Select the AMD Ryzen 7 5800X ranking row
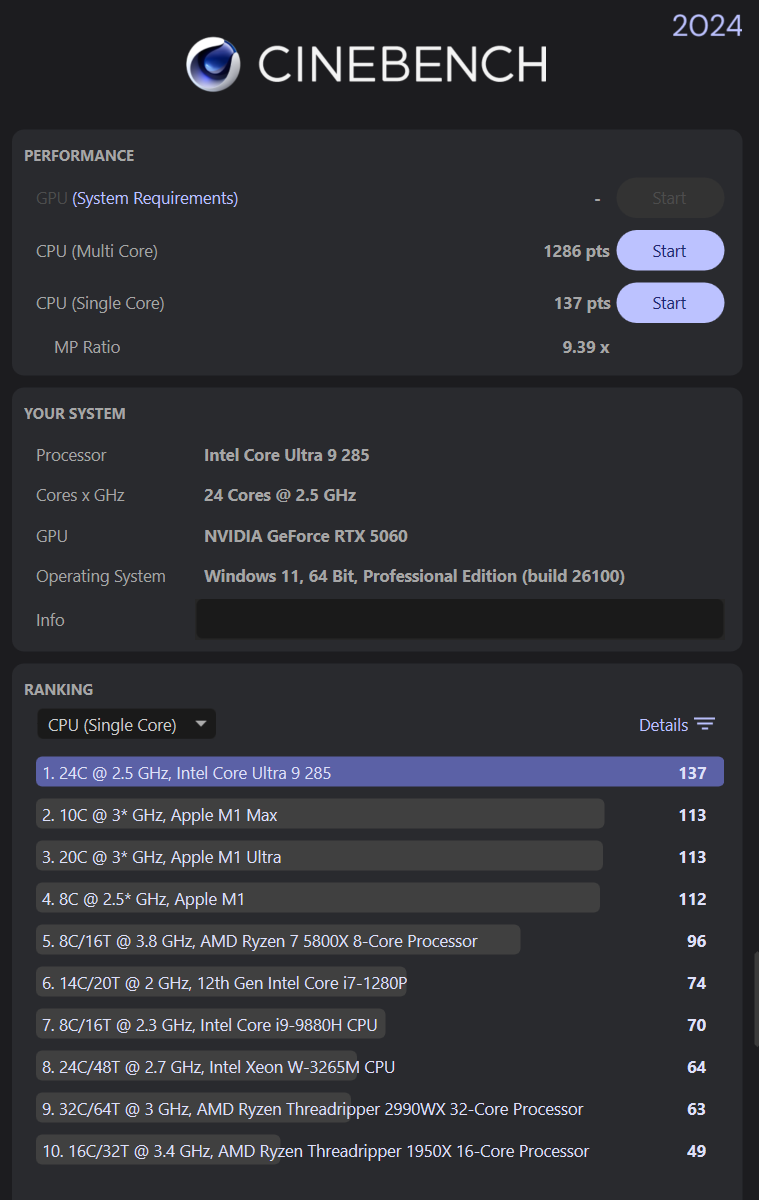The width and height of the screenshot is (759, 1200). [278, 941]
